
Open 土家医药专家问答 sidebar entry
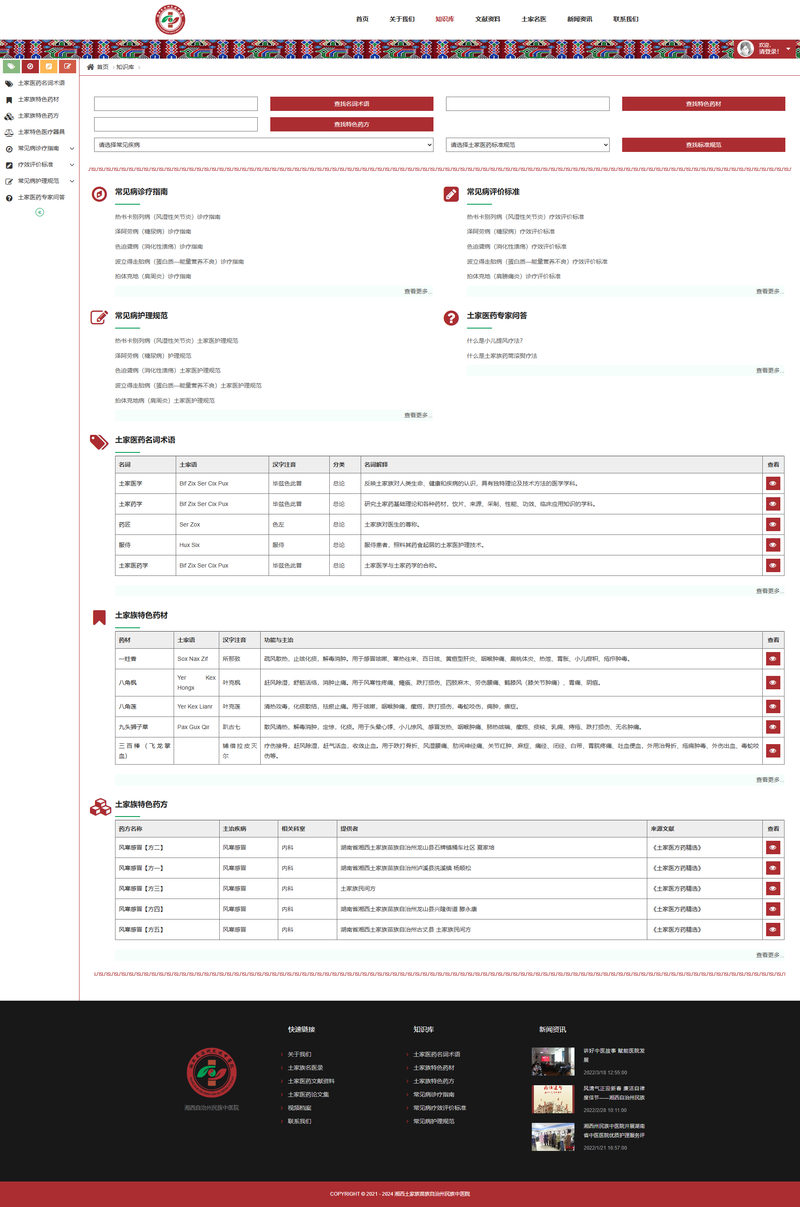(41, 197)
